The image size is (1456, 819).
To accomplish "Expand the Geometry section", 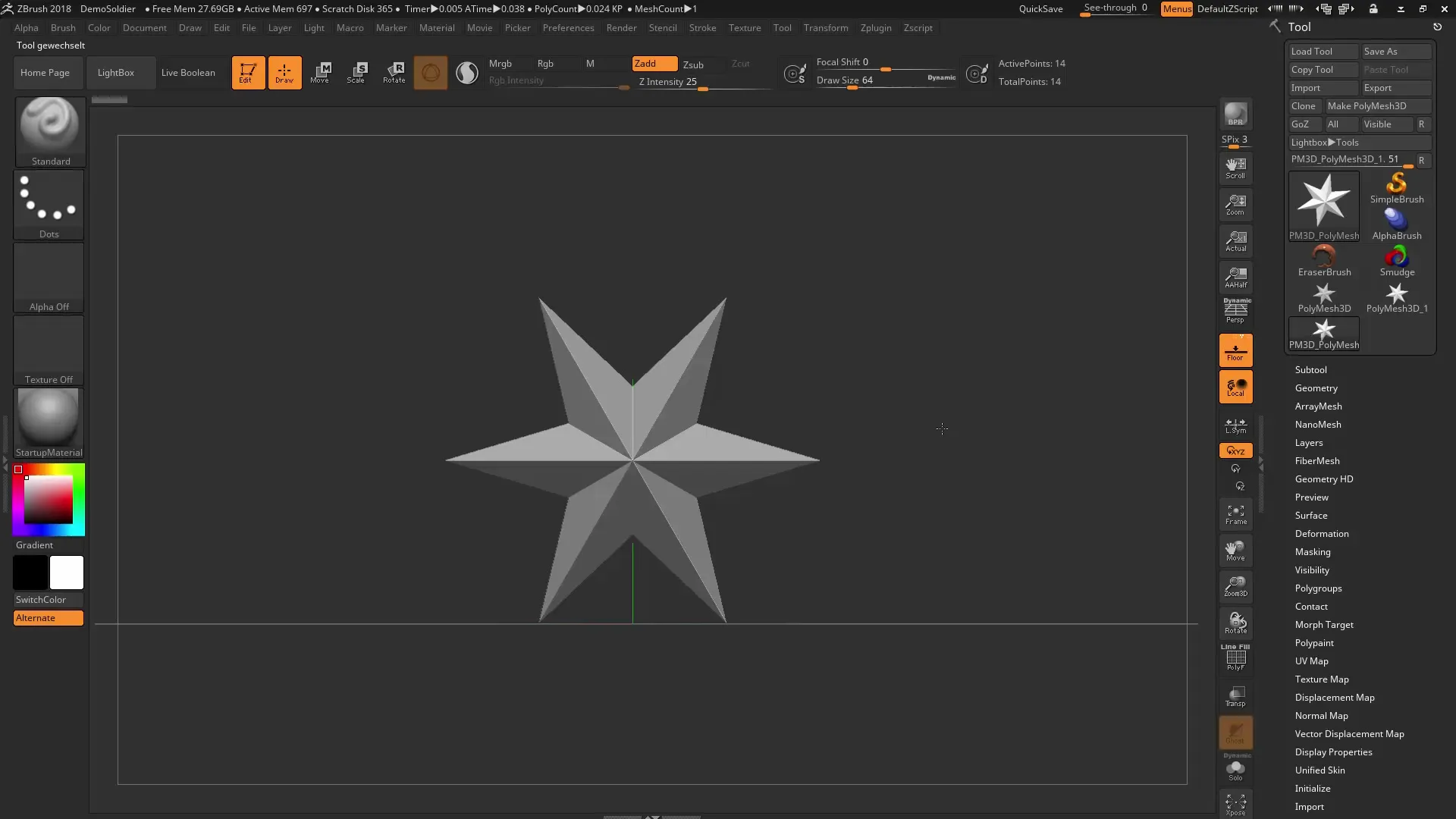I will pyautogui.click(x=1316, y=388).
